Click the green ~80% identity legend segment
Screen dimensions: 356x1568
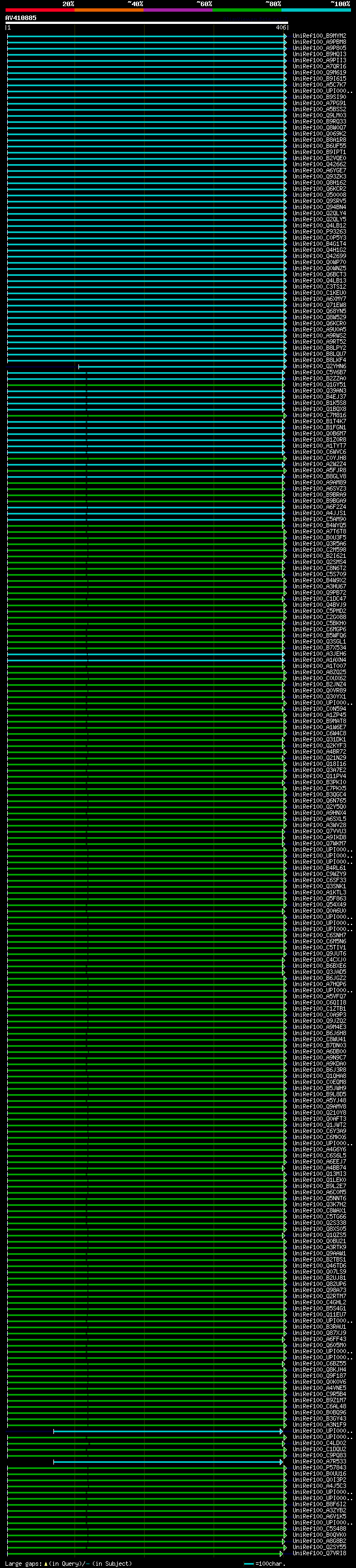click(x=247, y=10)
